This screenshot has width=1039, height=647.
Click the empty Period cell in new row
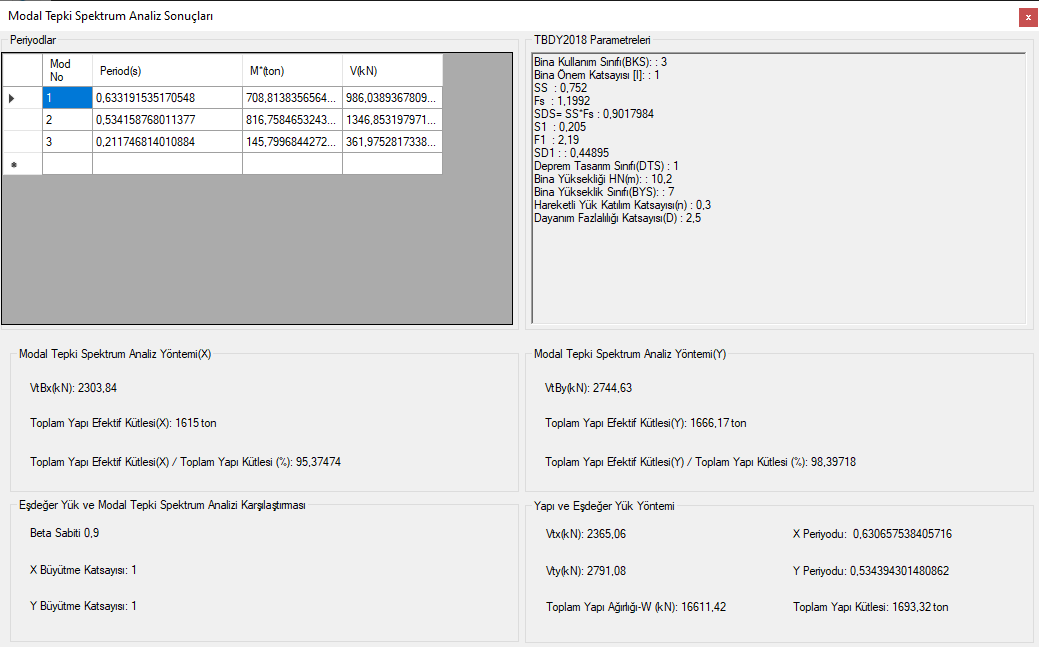(x=168, y=163)
